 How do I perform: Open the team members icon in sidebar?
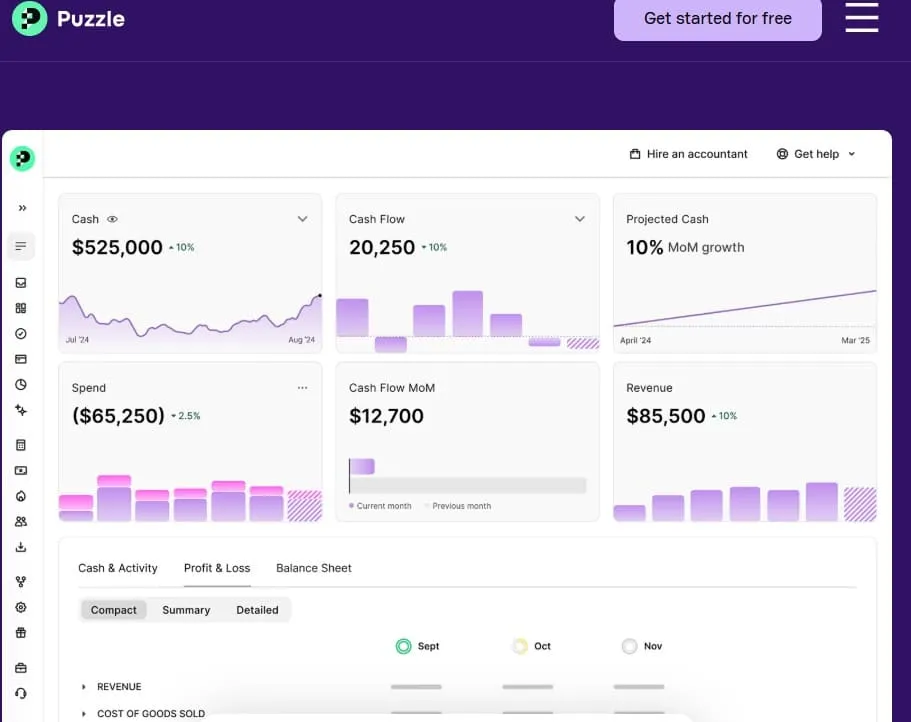[21, 520]
